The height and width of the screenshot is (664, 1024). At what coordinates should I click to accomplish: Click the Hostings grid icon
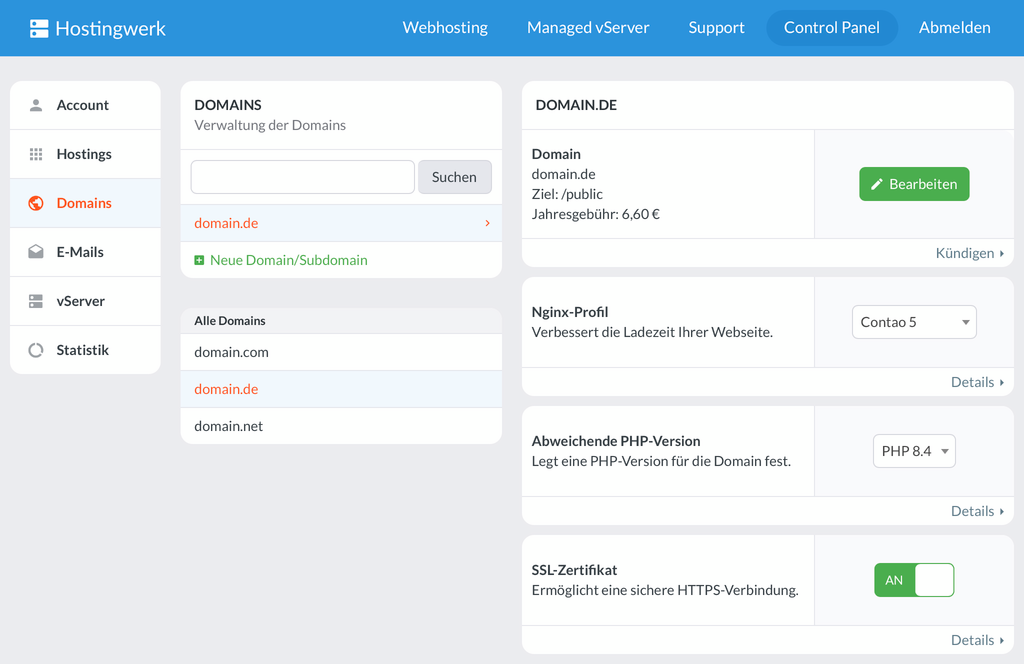[36, 154]
